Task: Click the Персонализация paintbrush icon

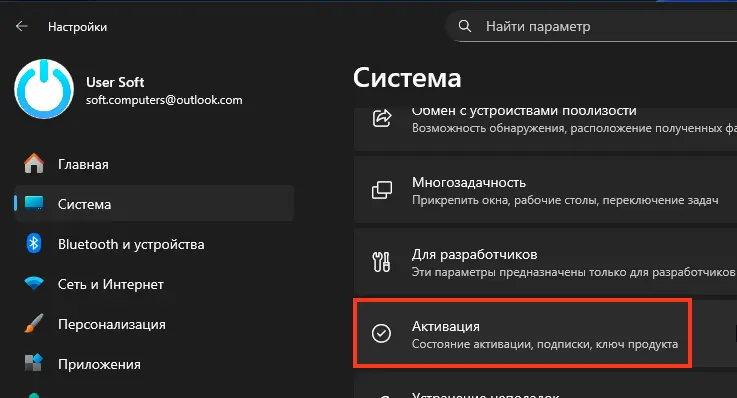Action: pyautogui.click(x=34, y=323)
